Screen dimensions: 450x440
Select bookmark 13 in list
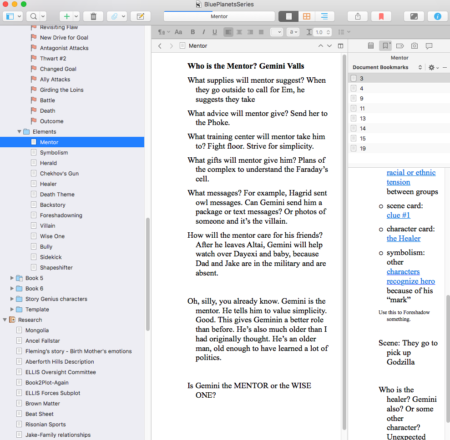399,118
